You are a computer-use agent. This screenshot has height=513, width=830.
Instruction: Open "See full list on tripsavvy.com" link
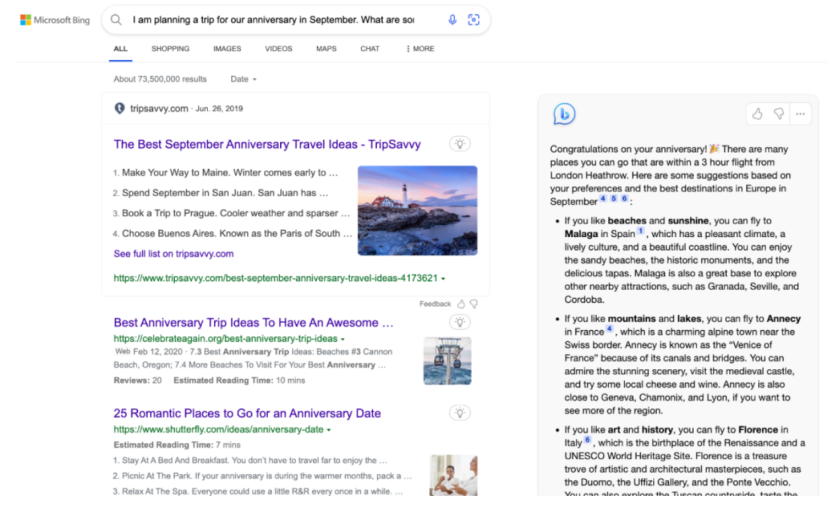174,254
